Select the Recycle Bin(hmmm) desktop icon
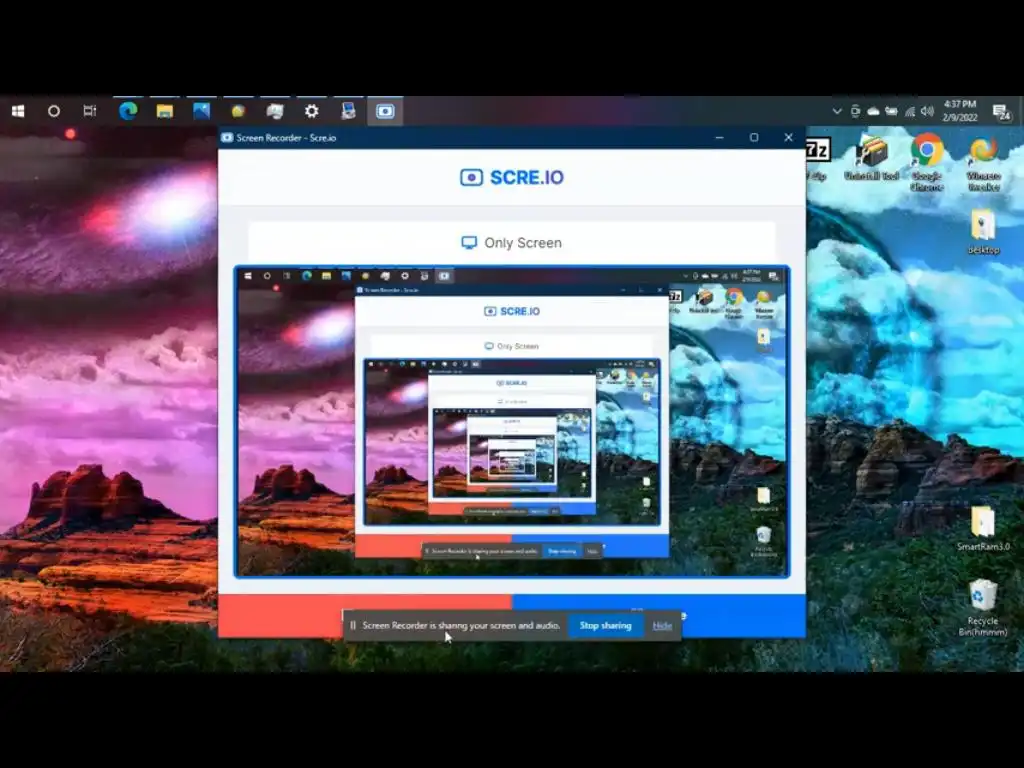 click(983, 607)
